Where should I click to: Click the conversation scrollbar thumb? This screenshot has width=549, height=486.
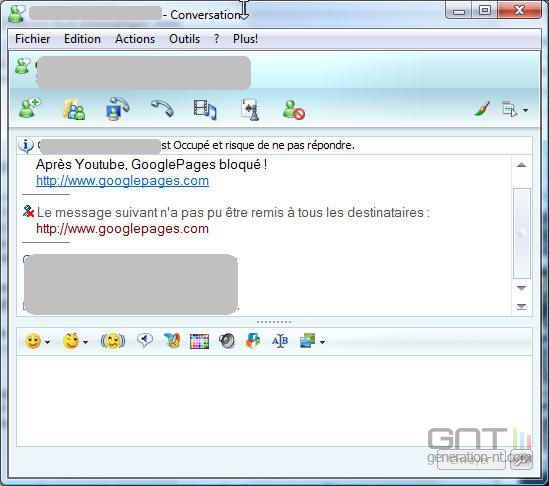pyautogui.click(x=522, y=233)
